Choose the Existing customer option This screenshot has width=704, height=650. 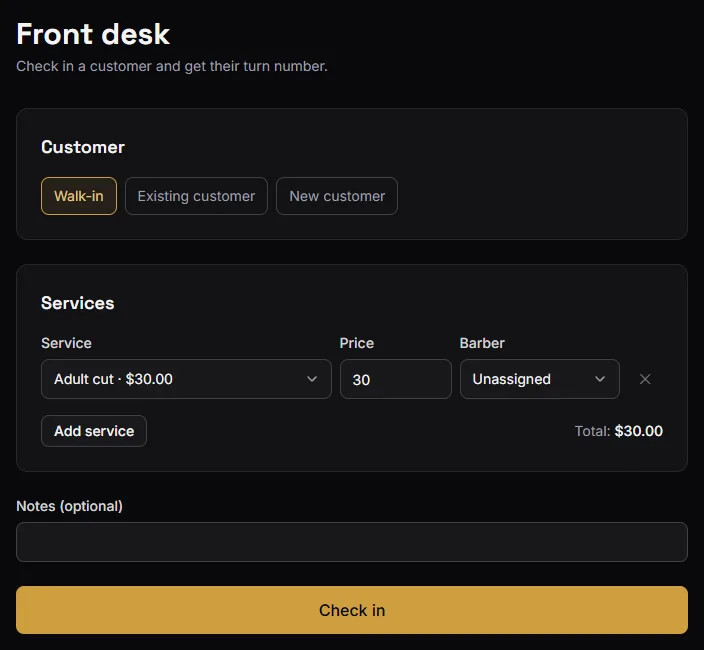tap(196, 196)
